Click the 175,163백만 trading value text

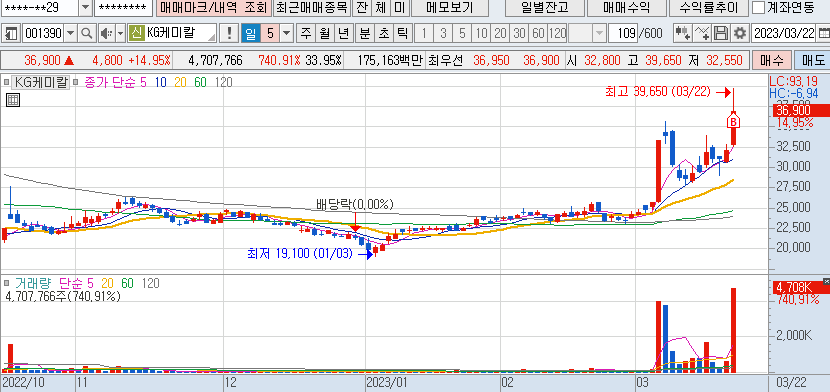click(x=390, y=60)
